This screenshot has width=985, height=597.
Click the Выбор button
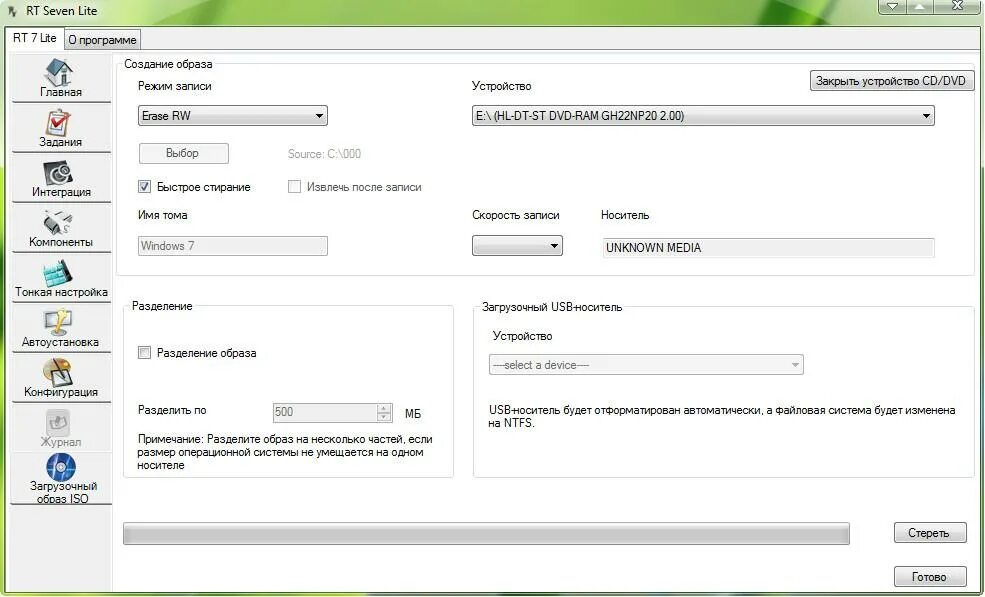(183, 153)
